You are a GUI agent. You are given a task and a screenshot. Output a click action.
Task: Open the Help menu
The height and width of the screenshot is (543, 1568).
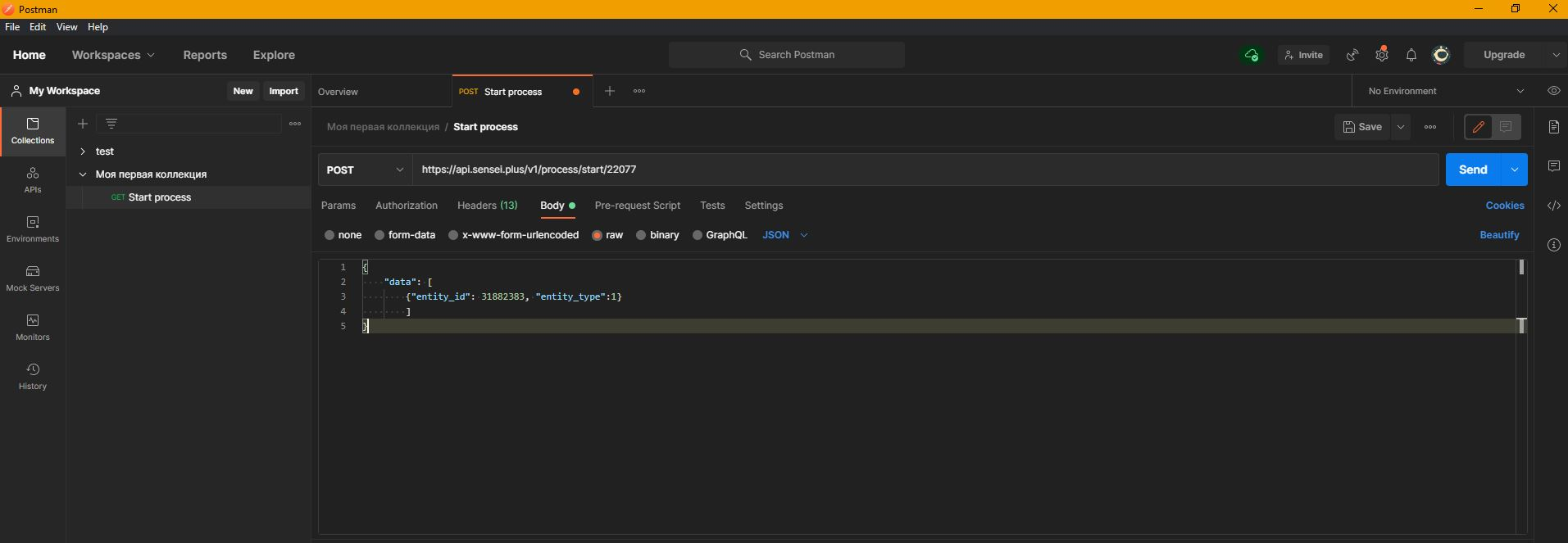98,27
